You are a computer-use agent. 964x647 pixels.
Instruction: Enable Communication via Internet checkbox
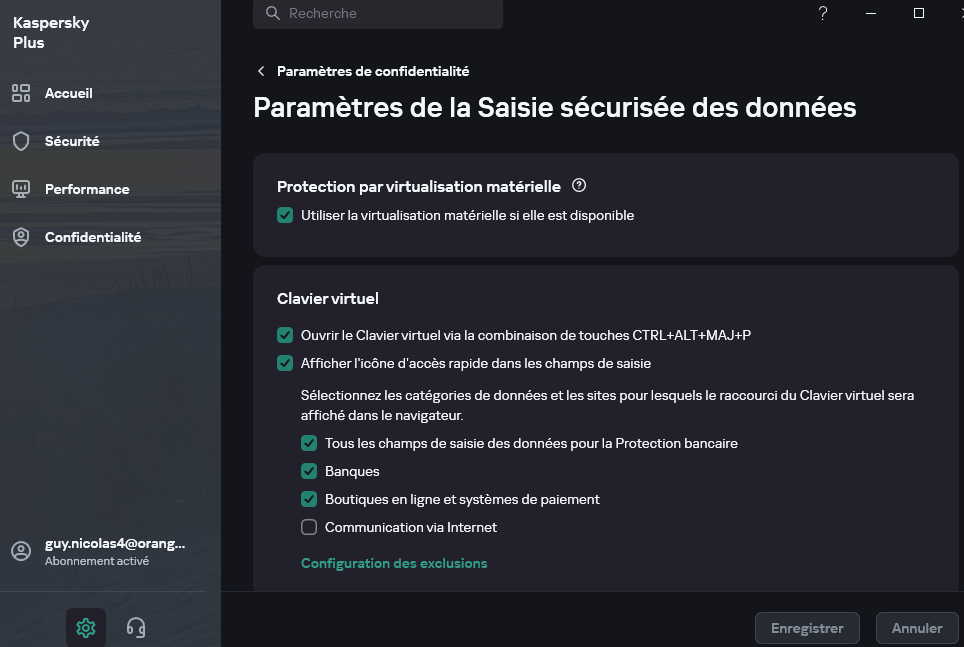click(x=309, y=527)
